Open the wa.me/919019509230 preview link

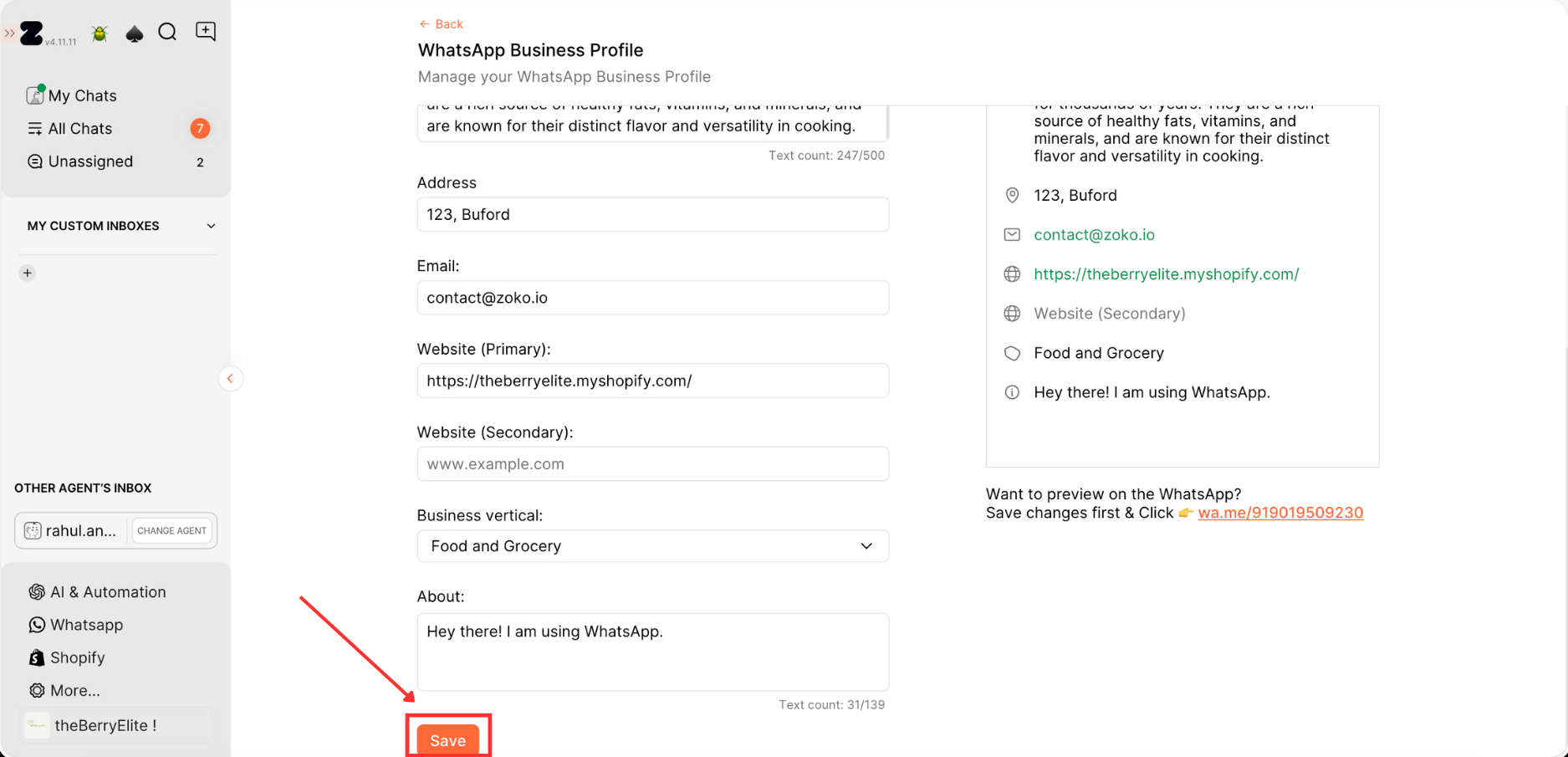[1280, 513]
